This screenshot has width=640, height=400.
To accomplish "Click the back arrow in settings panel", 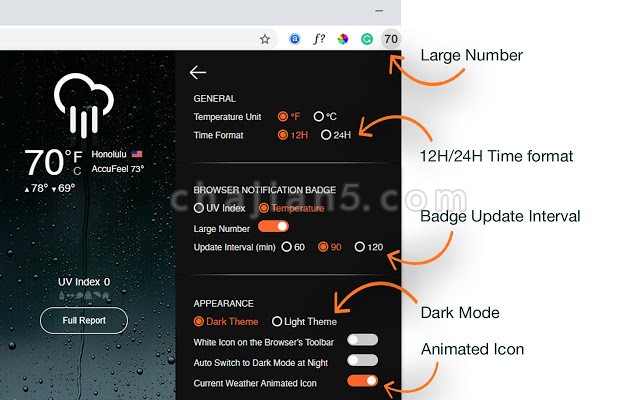I will click(198, 71).
